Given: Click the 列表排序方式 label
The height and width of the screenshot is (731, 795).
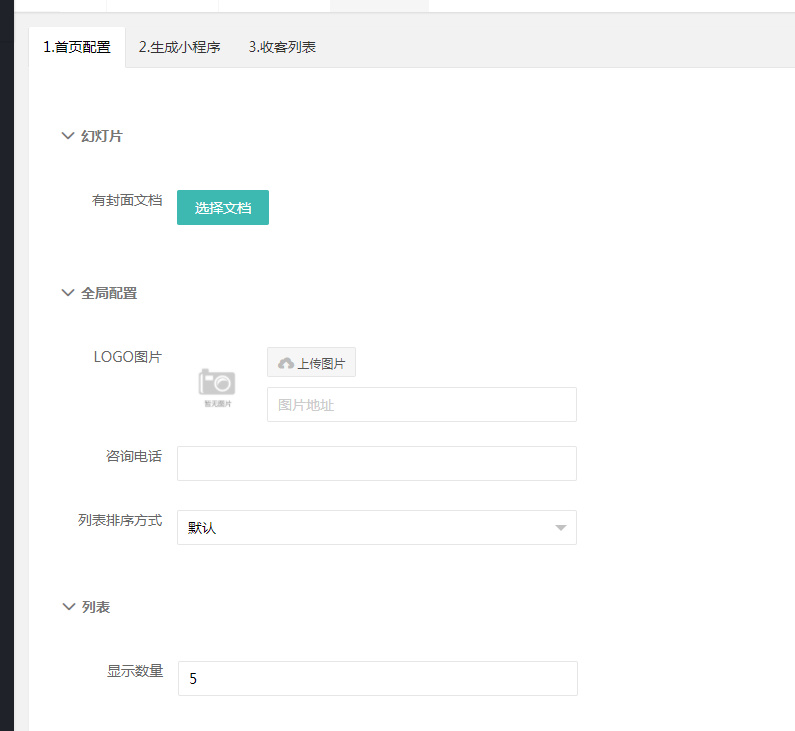Looking at the screenshot, I should (x=120, y=520).
